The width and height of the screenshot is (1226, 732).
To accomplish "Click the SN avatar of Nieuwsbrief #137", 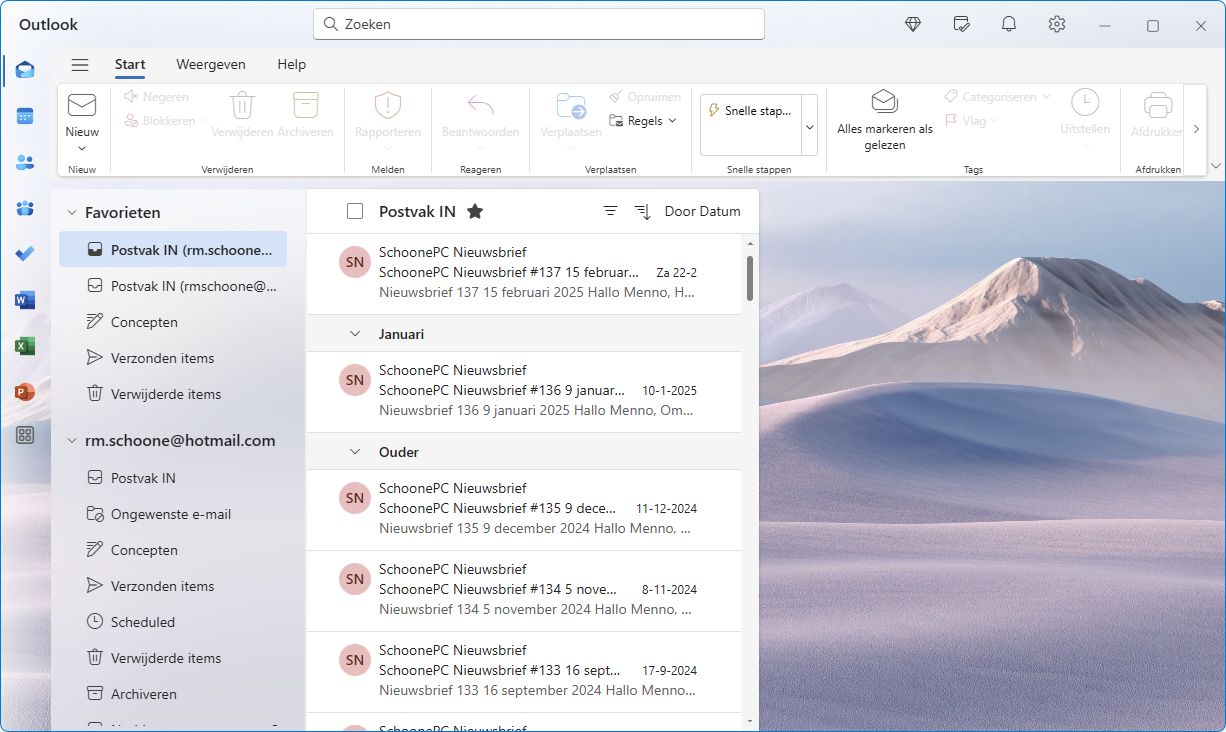I will point(355,262).
